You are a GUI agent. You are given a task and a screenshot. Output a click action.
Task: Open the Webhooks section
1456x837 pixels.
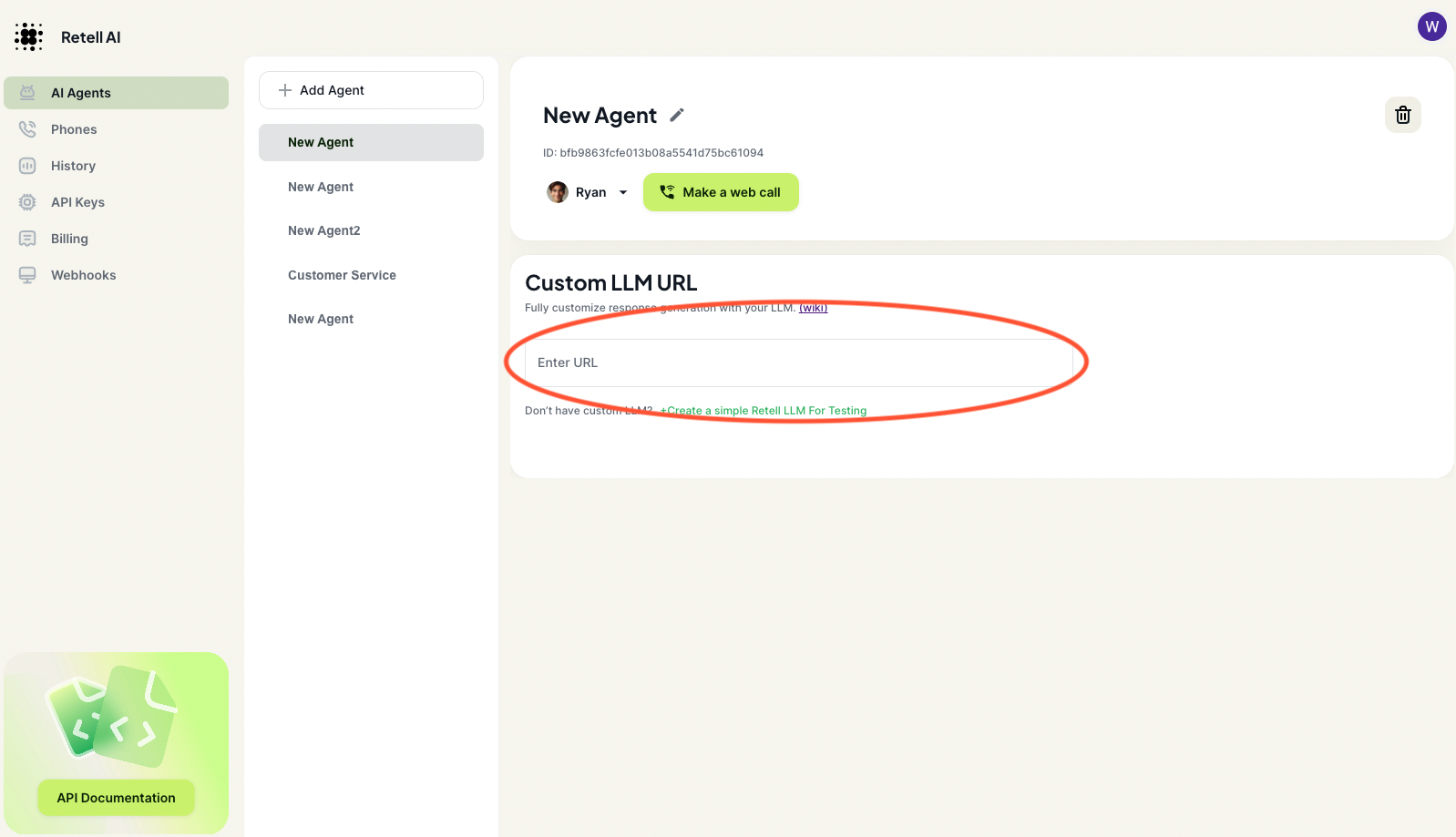point(116,275)
